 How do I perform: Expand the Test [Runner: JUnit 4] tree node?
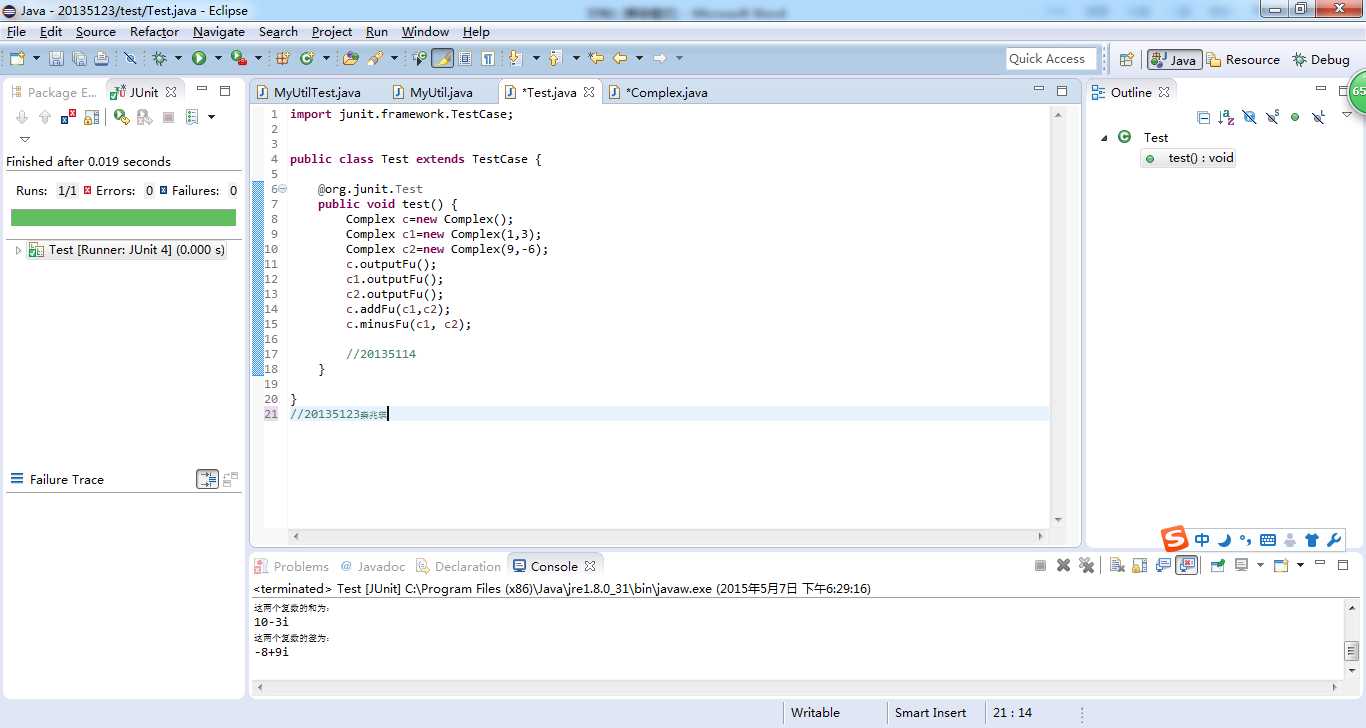coord(18,250)
